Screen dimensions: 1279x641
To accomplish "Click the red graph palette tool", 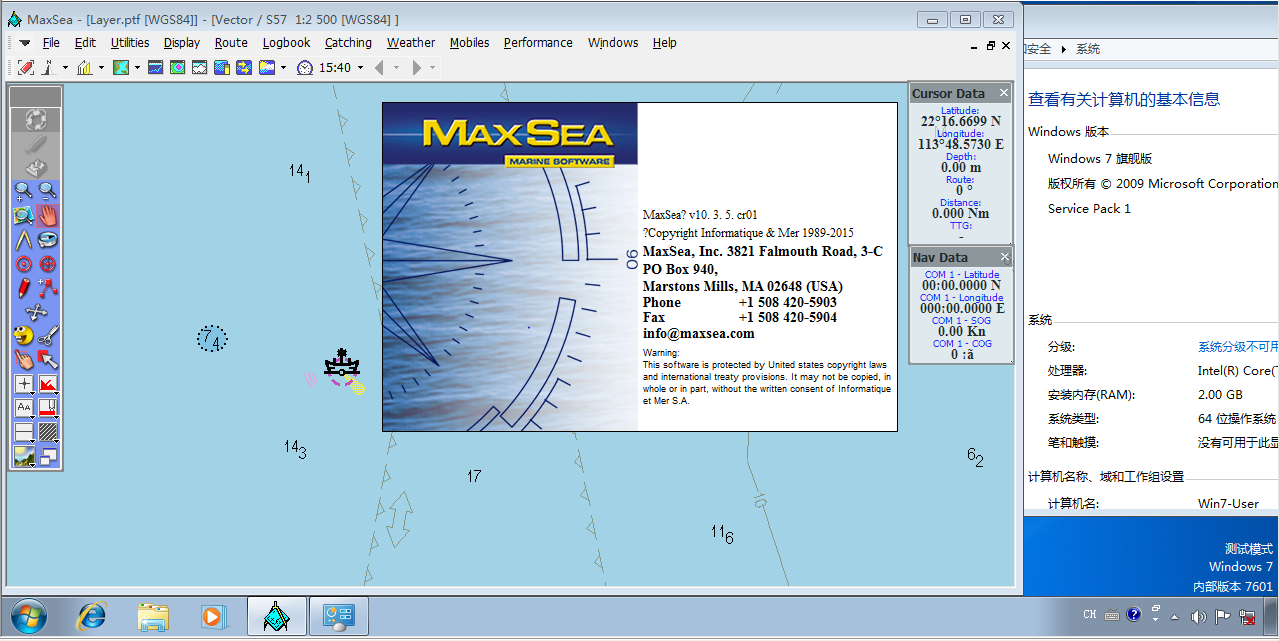I will tap(48, 384).
